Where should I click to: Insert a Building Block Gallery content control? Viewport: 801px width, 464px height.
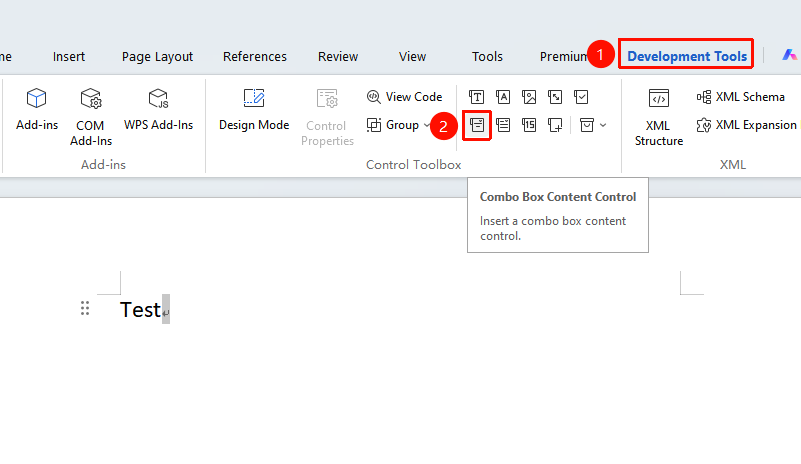pos(555,97)
